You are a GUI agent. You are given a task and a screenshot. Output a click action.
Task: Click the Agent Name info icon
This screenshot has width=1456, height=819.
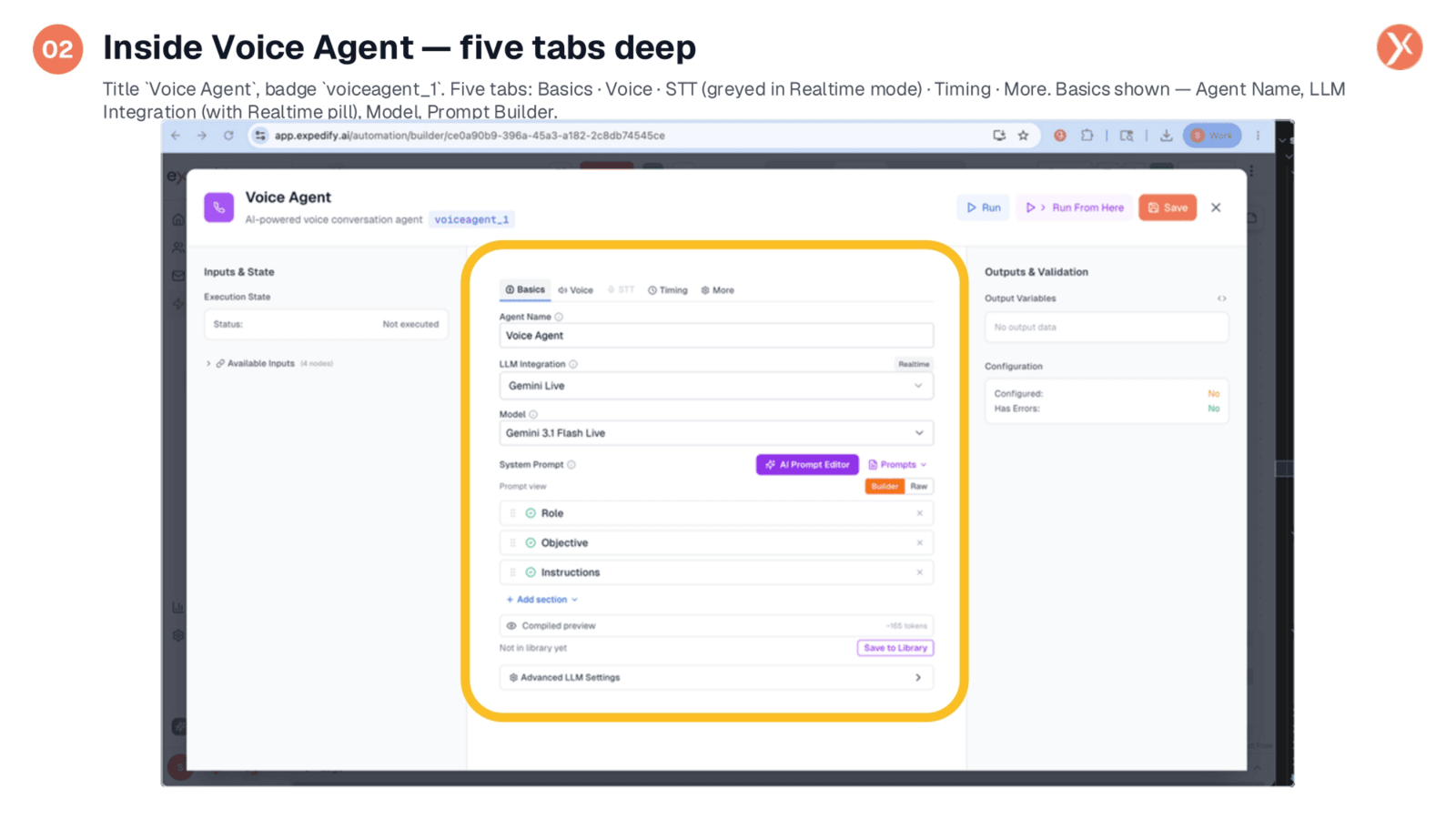pos(559,317)
